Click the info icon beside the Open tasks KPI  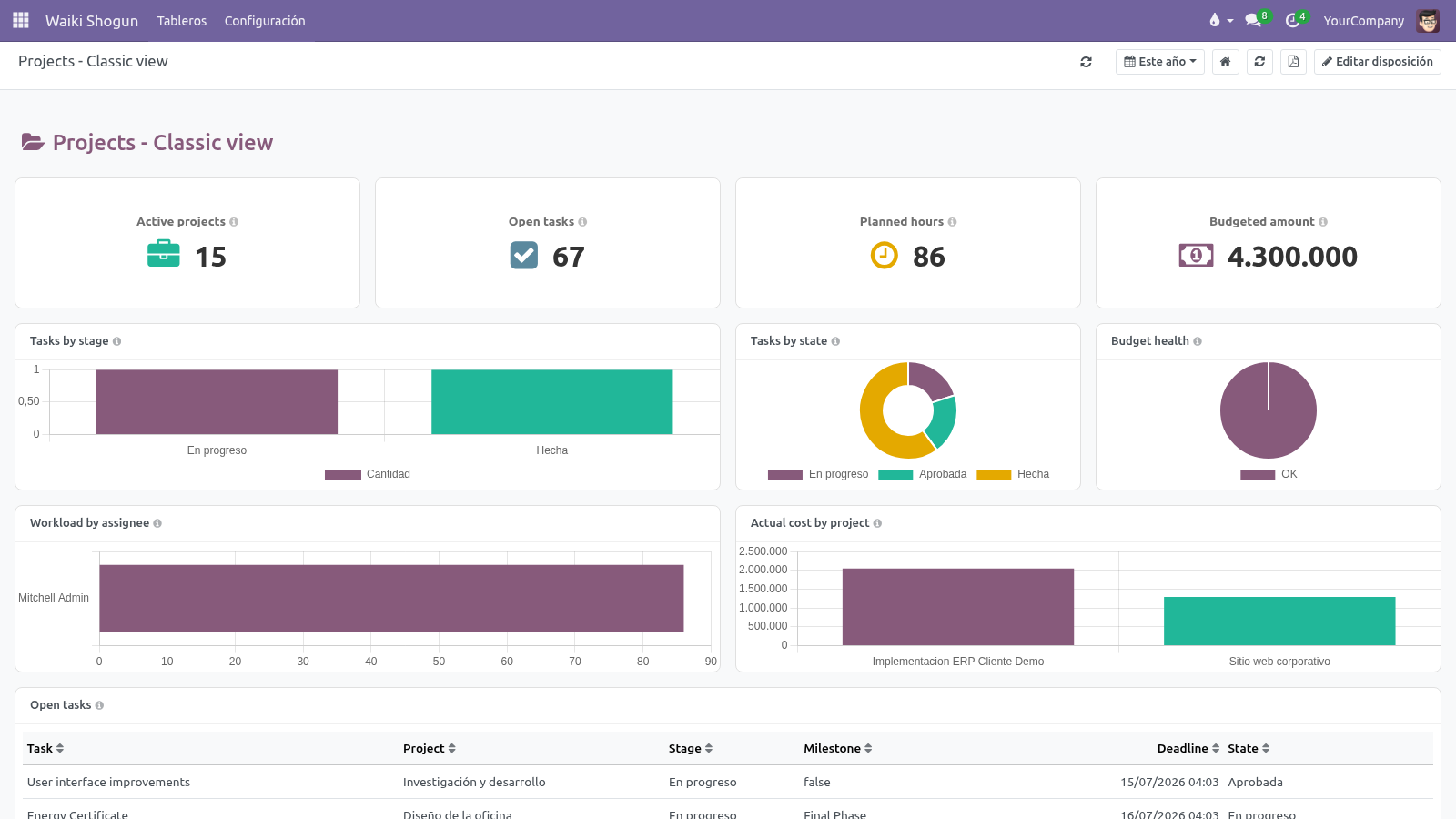pyautogui.click(x=582, y=222)
